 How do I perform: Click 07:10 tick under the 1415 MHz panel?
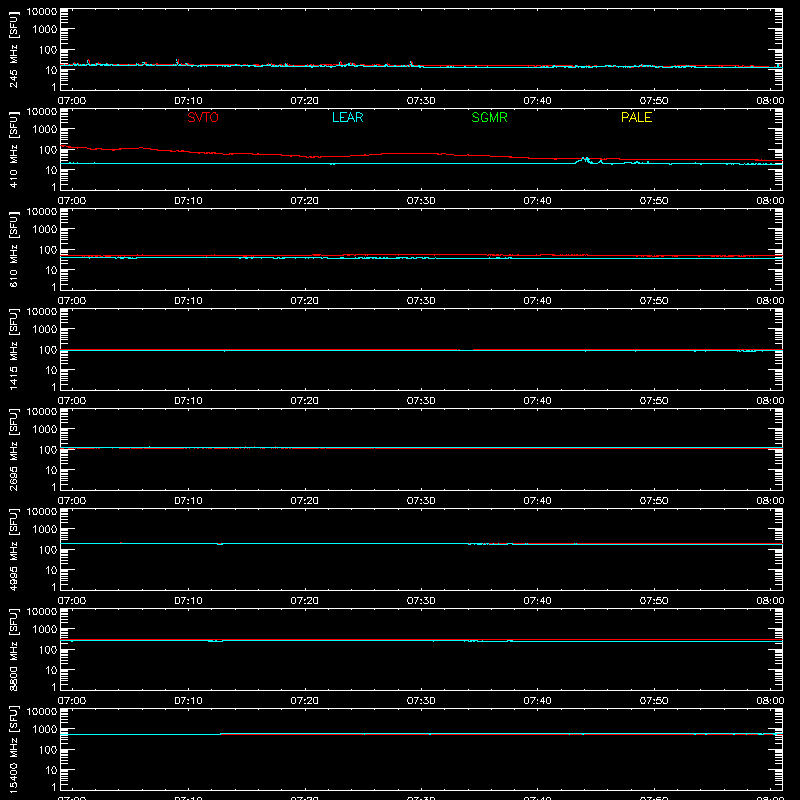188,401
